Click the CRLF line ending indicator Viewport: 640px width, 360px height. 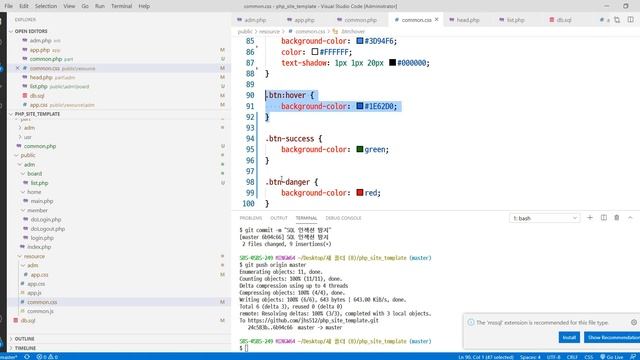tap(572, 357)
